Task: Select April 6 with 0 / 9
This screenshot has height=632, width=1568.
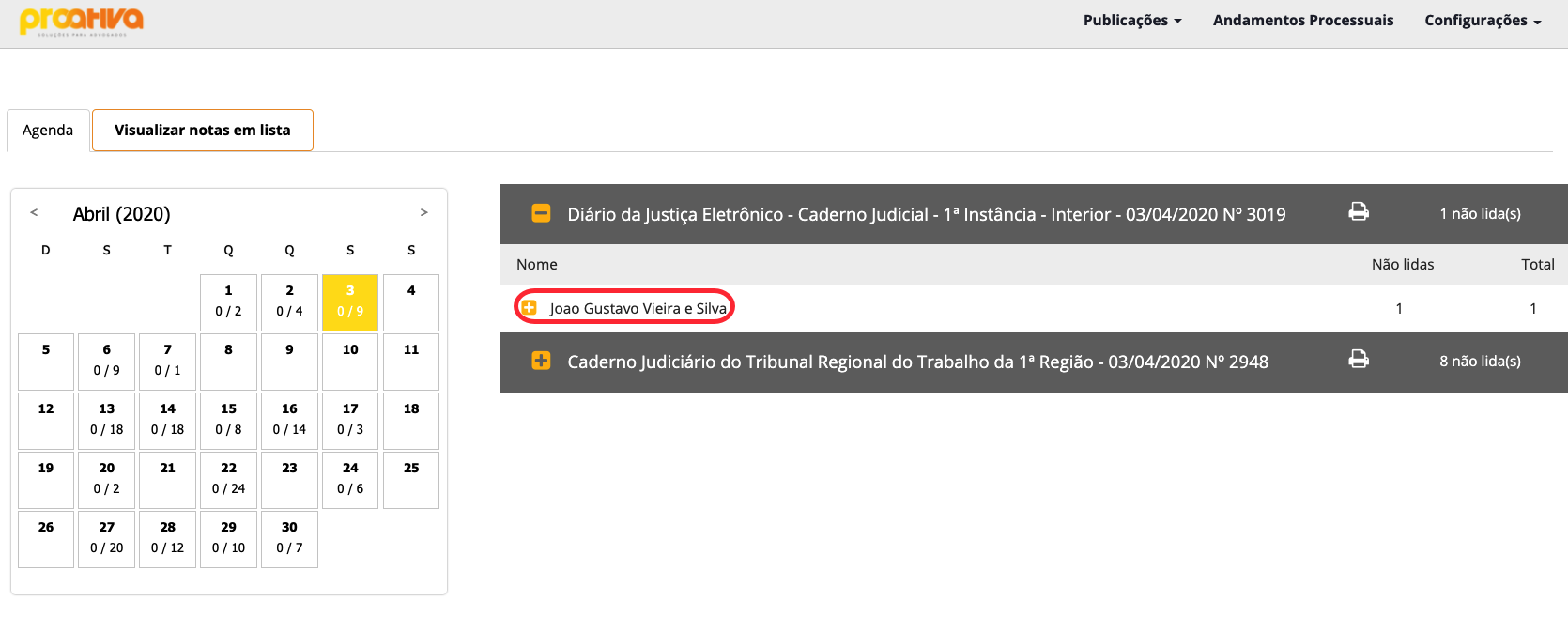Action: click(107, 362)
